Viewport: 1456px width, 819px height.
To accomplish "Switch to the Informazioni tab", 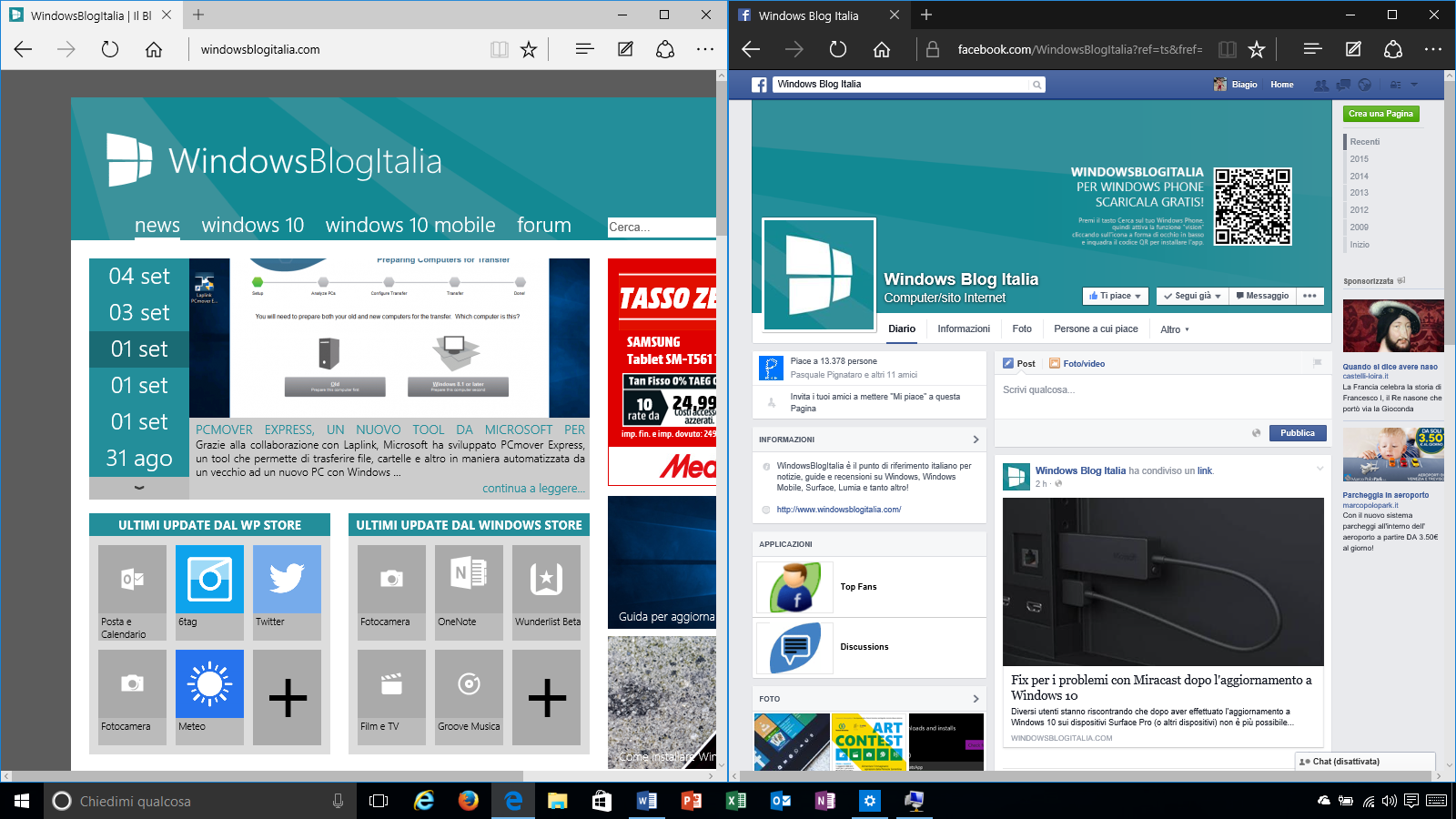I will tap(964, 329).
